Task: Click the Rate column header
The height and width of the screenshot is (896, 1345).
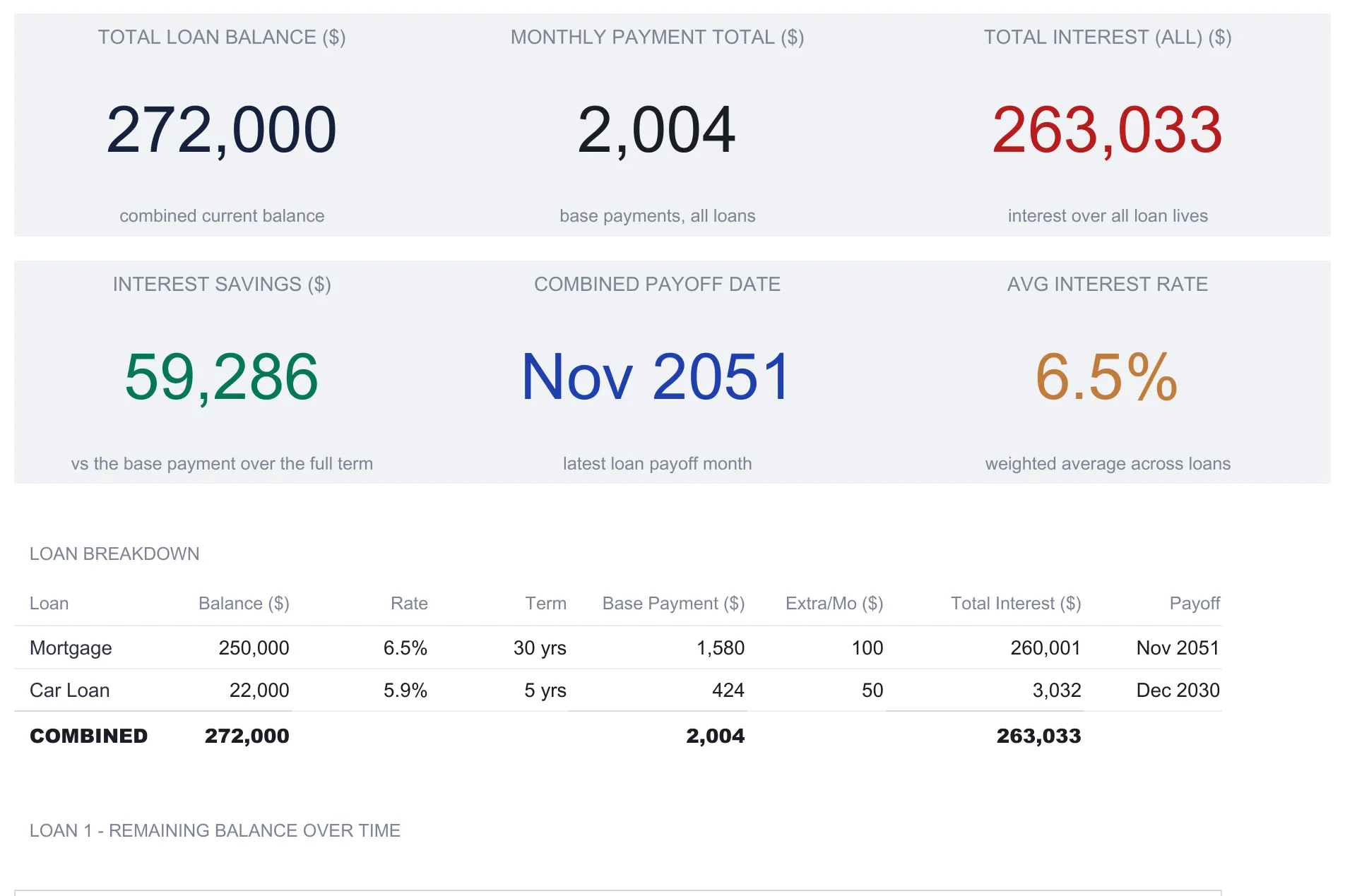Action: point(409,604)
